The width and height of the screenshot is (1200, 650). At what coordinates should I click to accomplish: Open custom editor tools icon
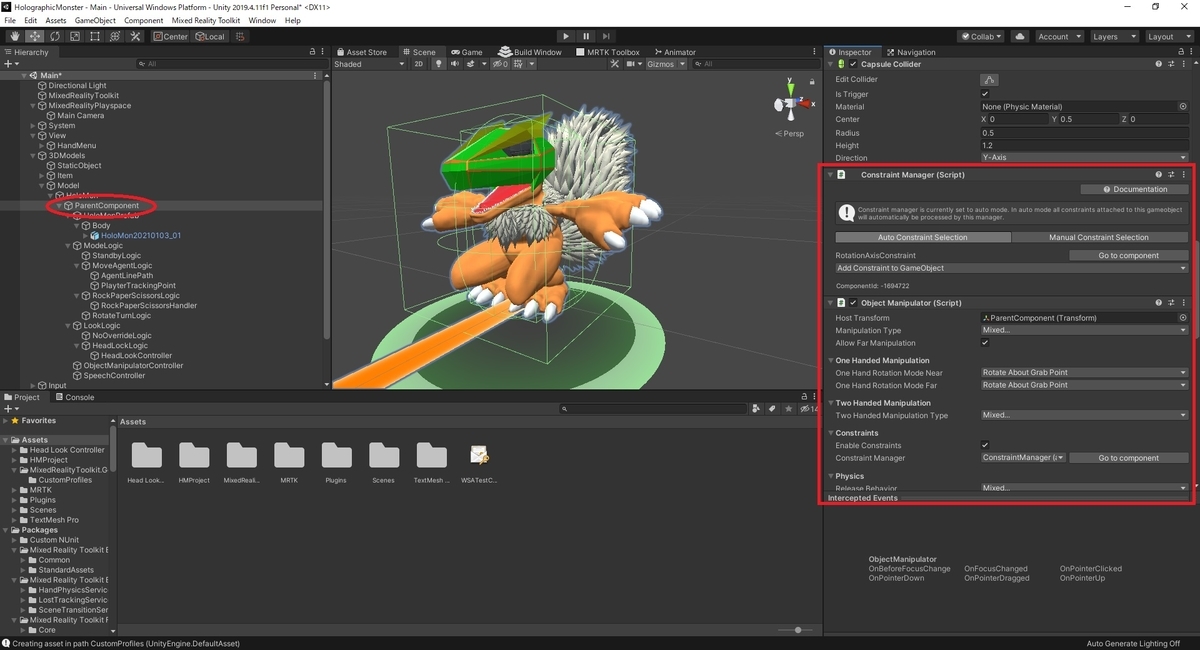click(x=135, y=36)
